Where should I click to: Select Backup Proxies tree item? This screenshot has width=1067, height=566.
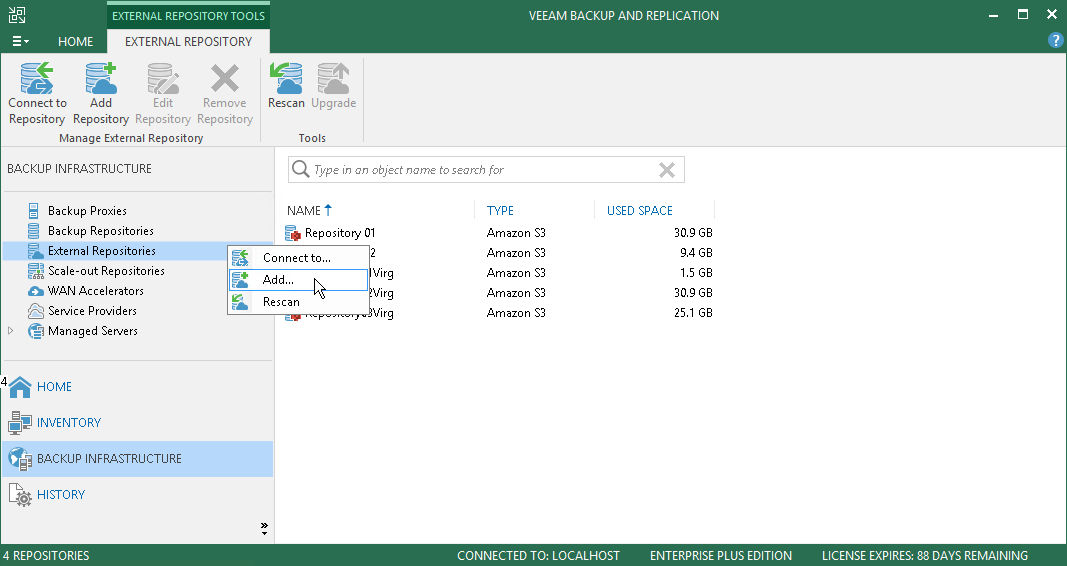coord(87,211)
